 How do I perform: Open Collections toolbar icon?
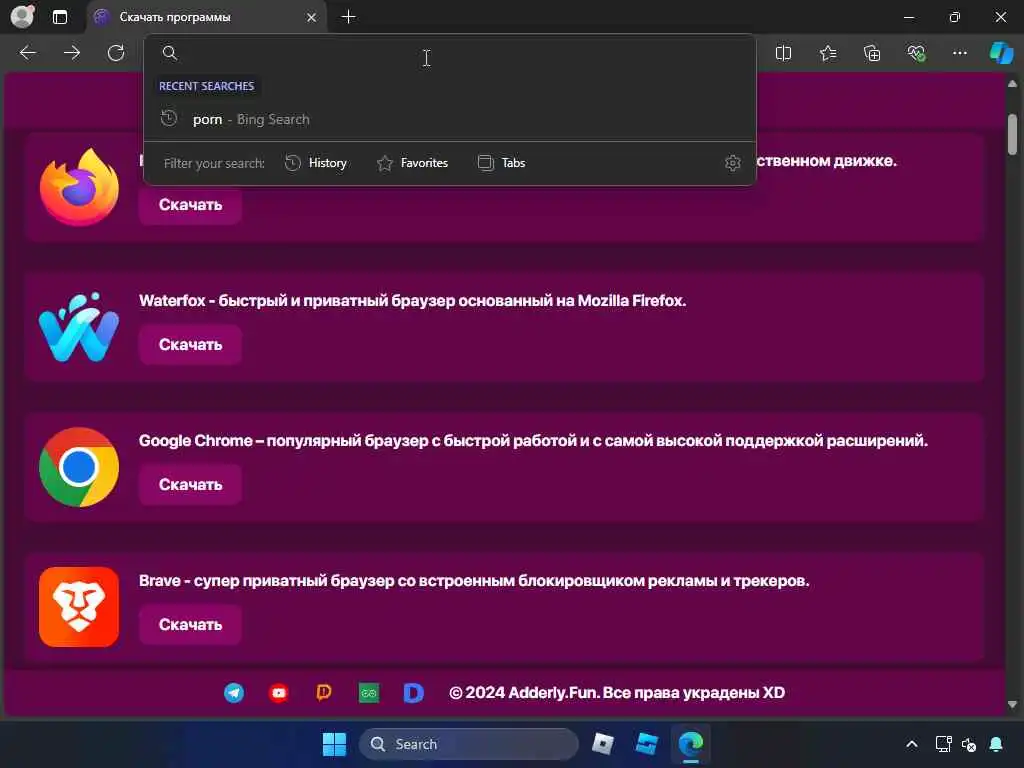click(x=872, y=53)
